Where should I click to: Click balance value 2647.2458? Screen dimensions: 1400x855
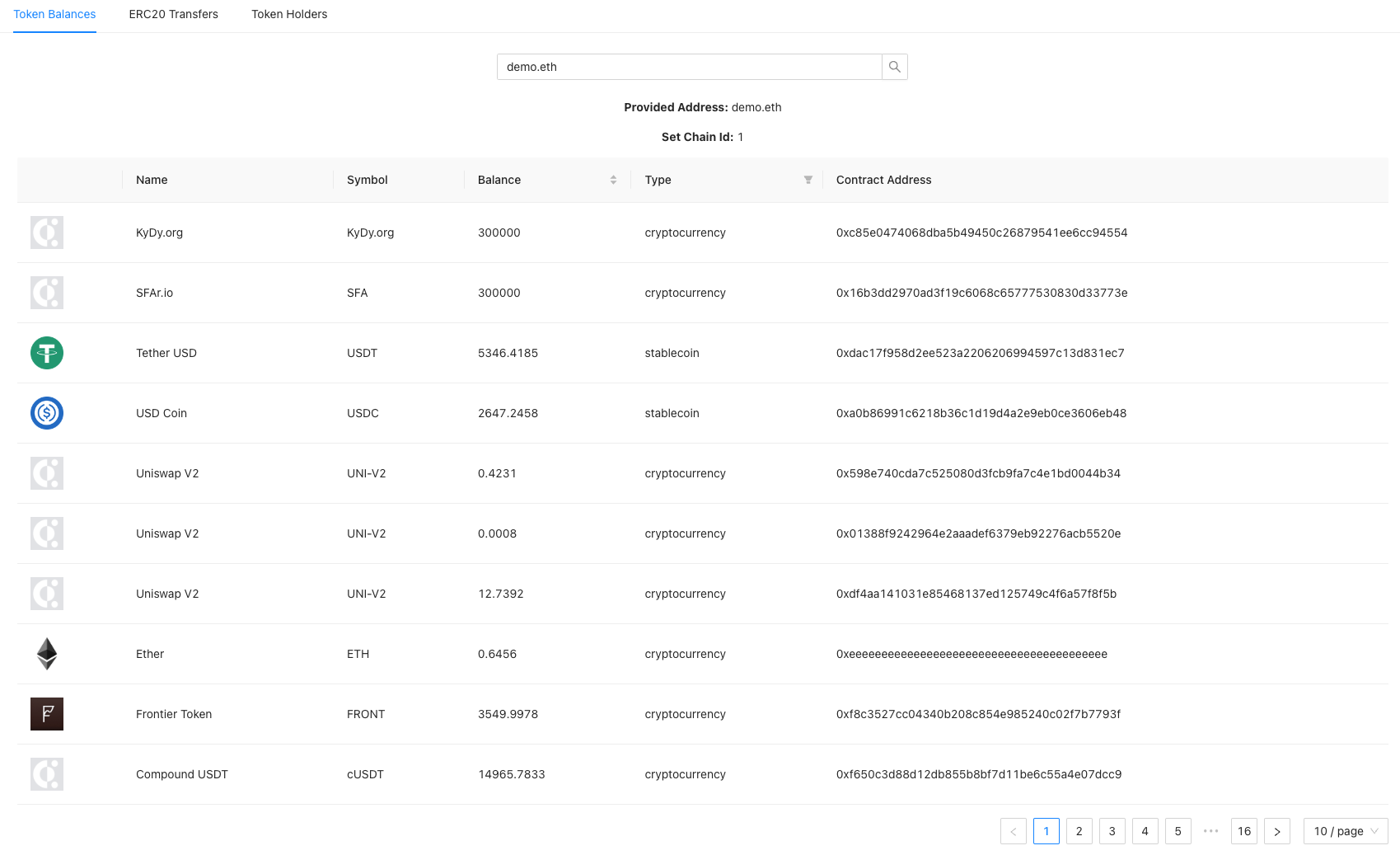pyautogui.click(x=508, y=413)
